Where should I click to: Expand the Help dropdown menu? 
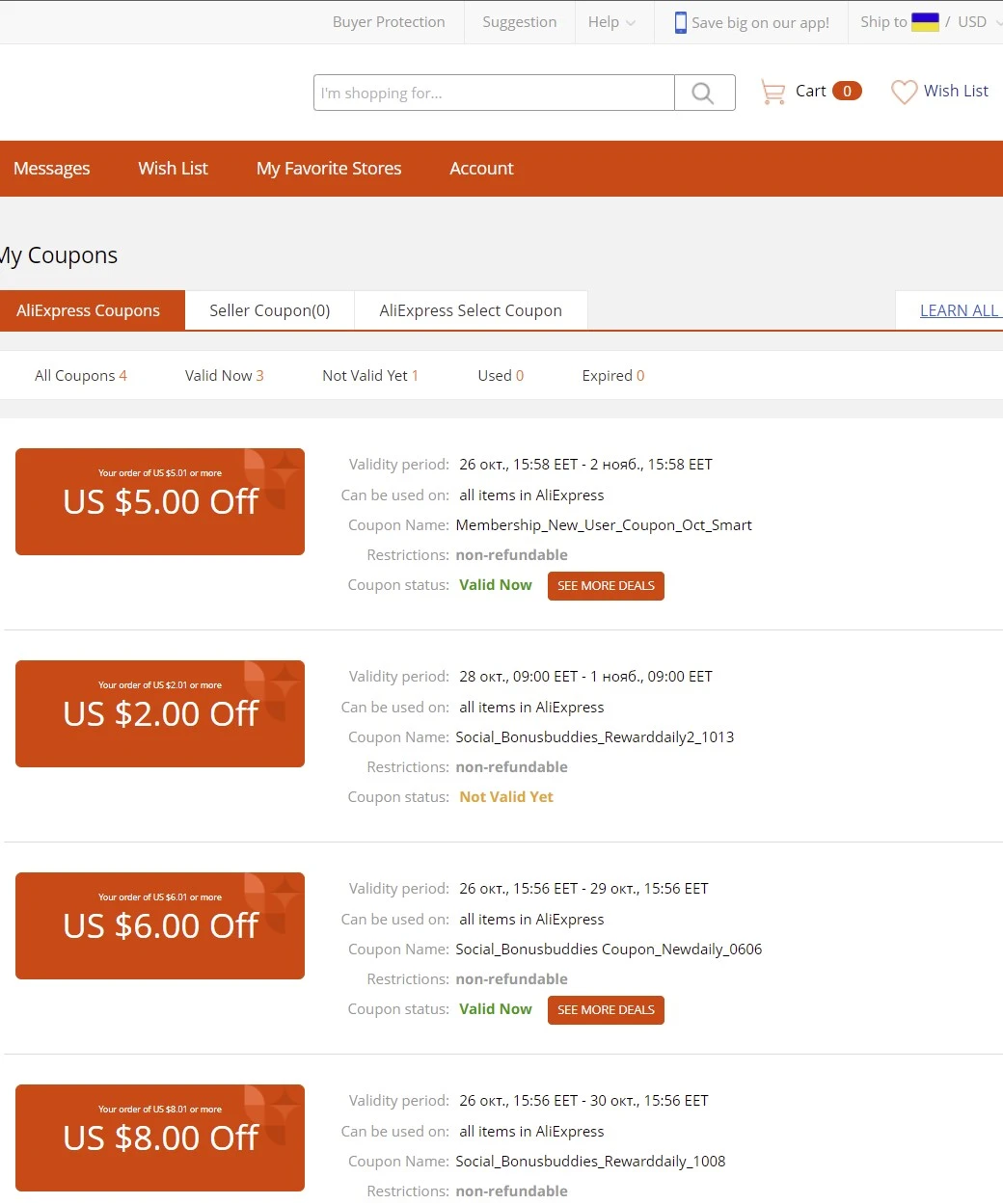[611, 22]
